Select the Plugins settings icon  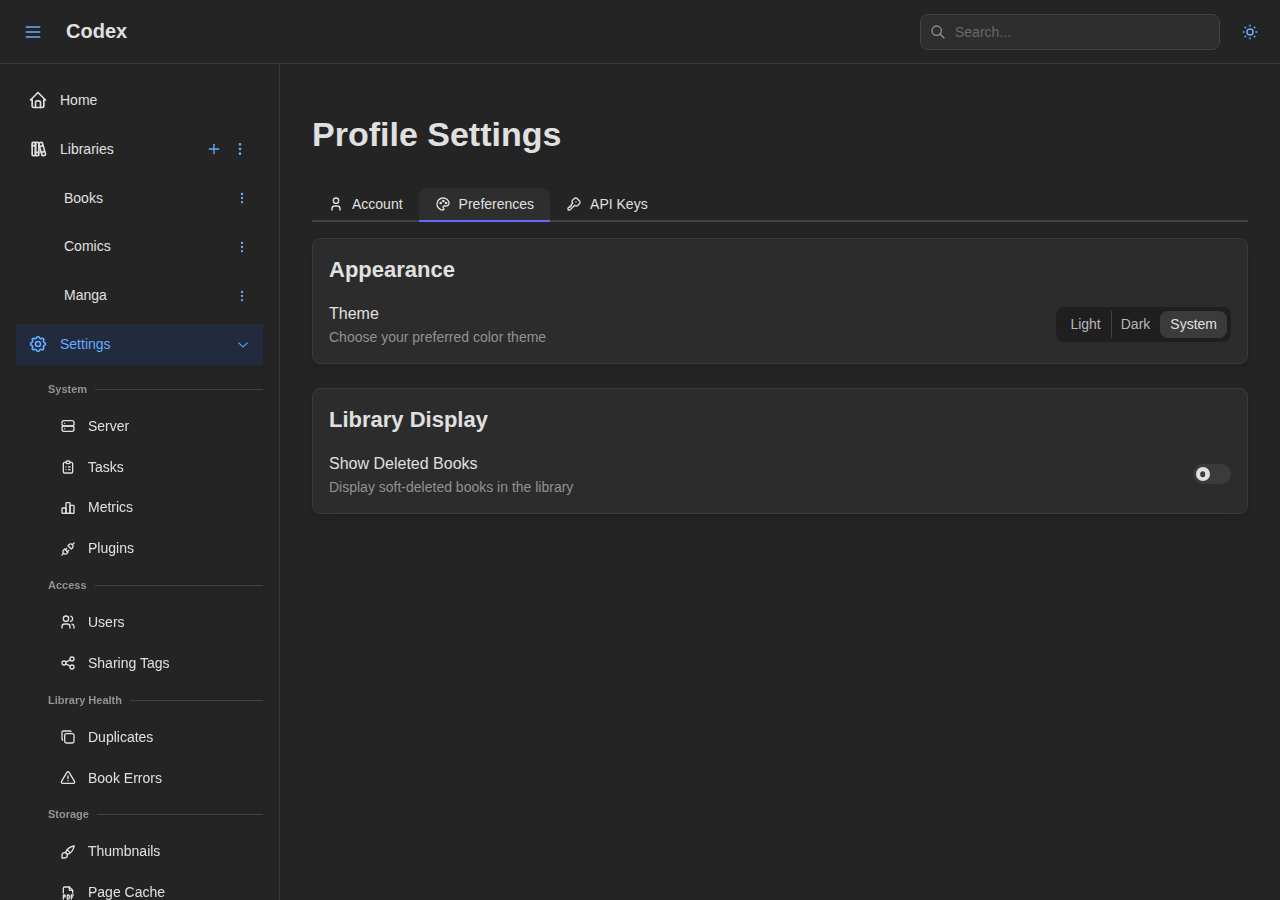tap(67, 548)
